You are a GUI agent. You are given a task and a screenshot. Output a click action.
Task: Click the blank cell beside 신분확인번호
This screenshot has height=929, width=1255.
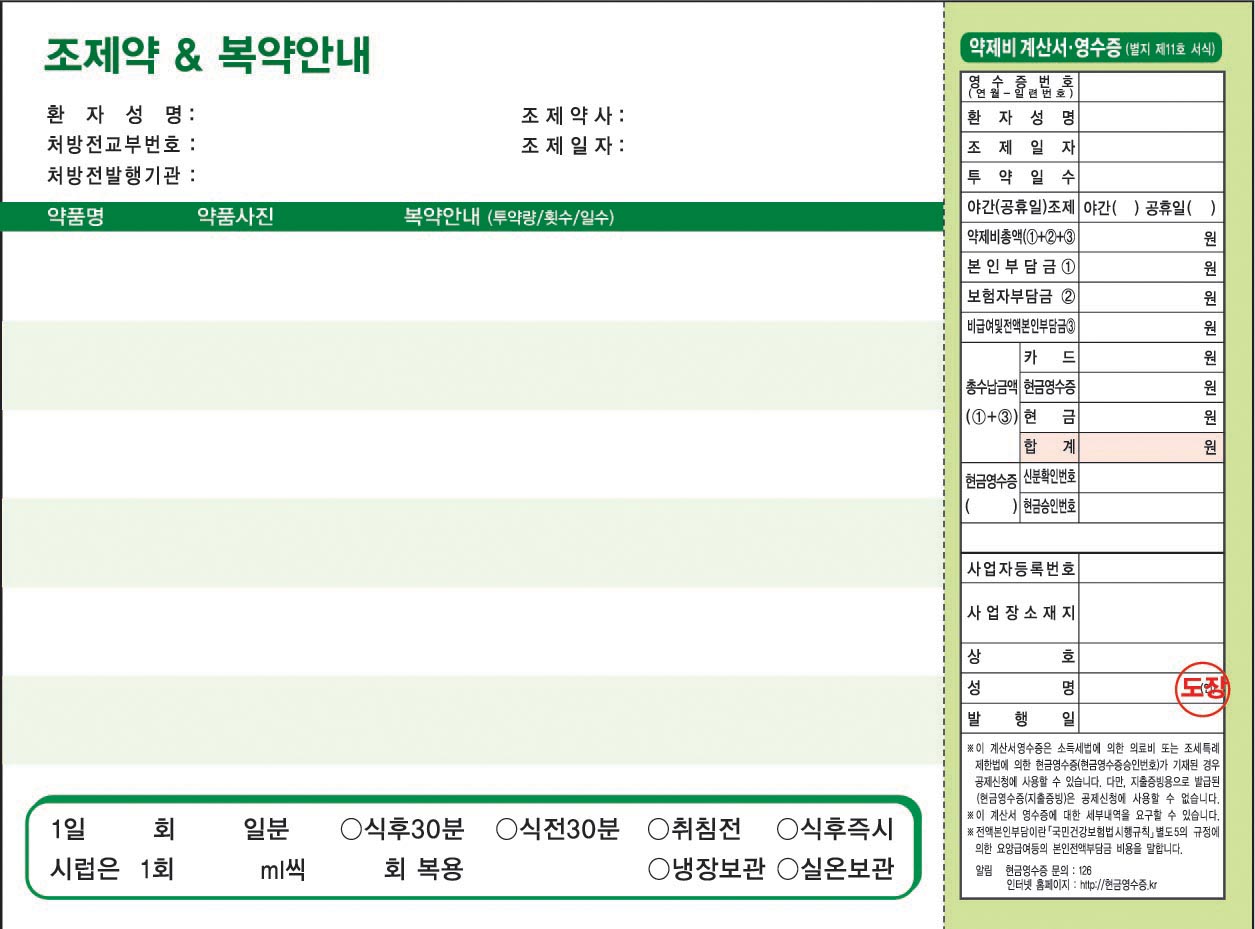1151,478
